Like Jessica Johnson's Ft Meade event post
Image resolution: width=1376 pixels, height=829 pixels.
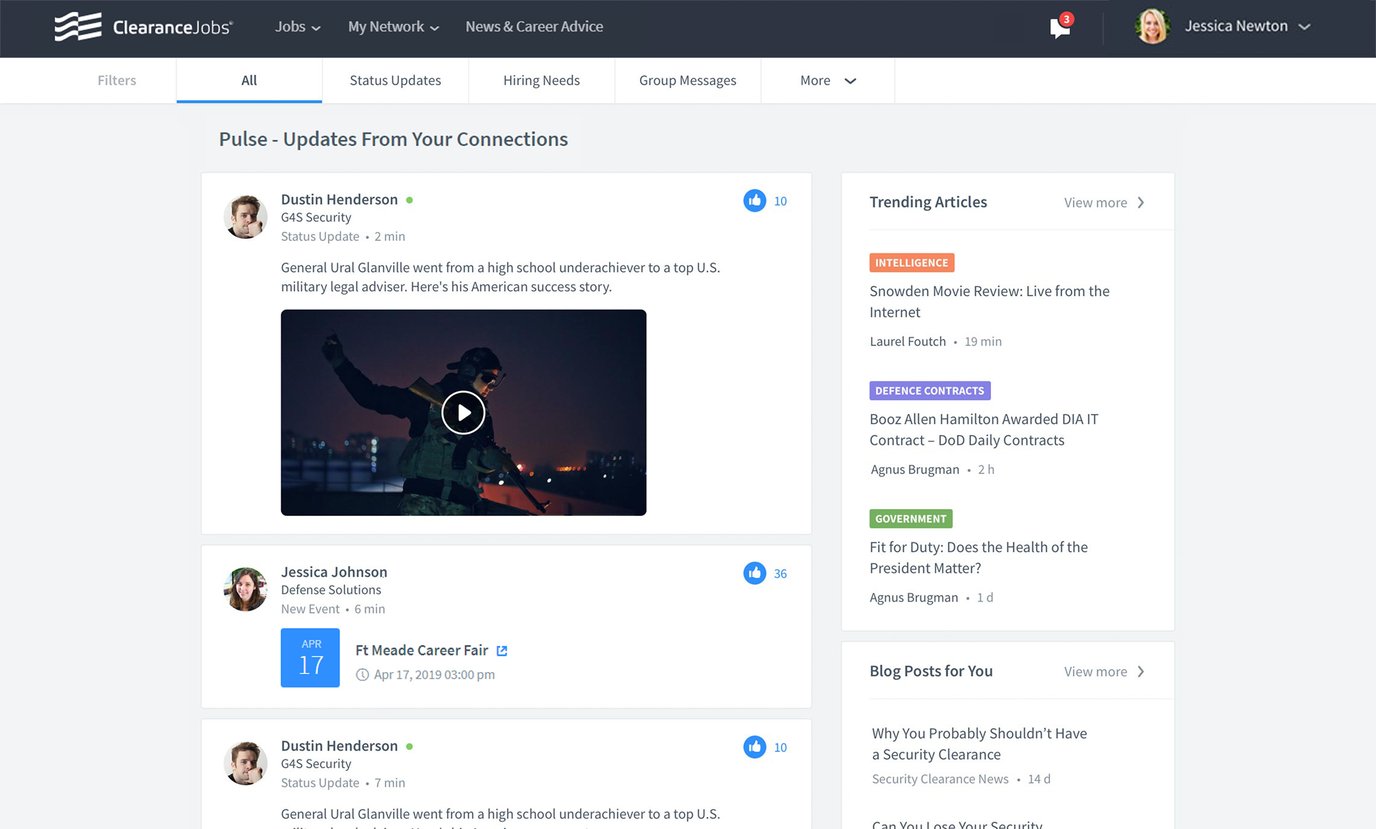(754, 573)
